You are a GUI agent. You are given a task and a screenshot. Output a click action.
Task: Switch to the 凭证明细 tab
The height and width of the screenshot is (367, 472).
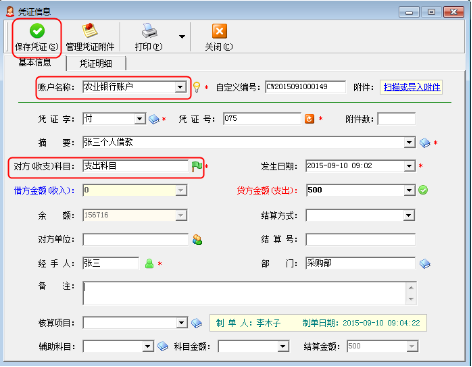point(96,63)
